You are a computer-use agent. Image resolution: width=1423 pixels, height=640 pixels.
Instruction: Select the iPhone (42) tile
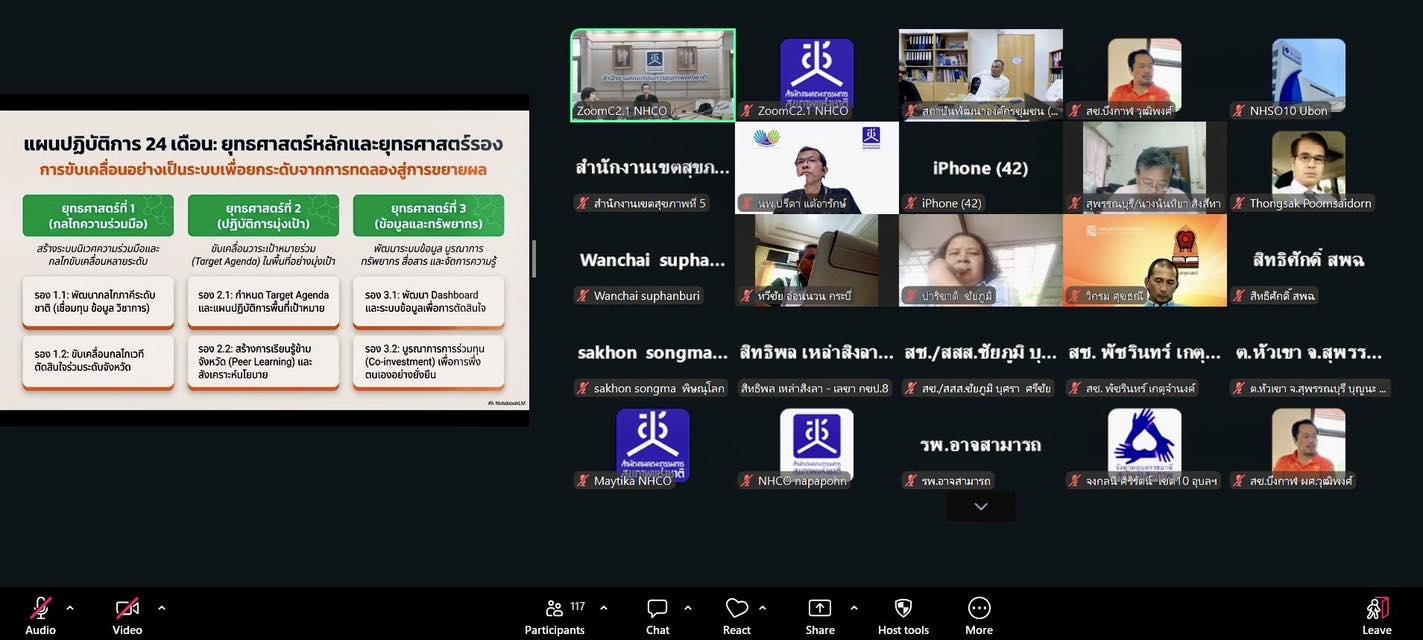coord(981,168)
